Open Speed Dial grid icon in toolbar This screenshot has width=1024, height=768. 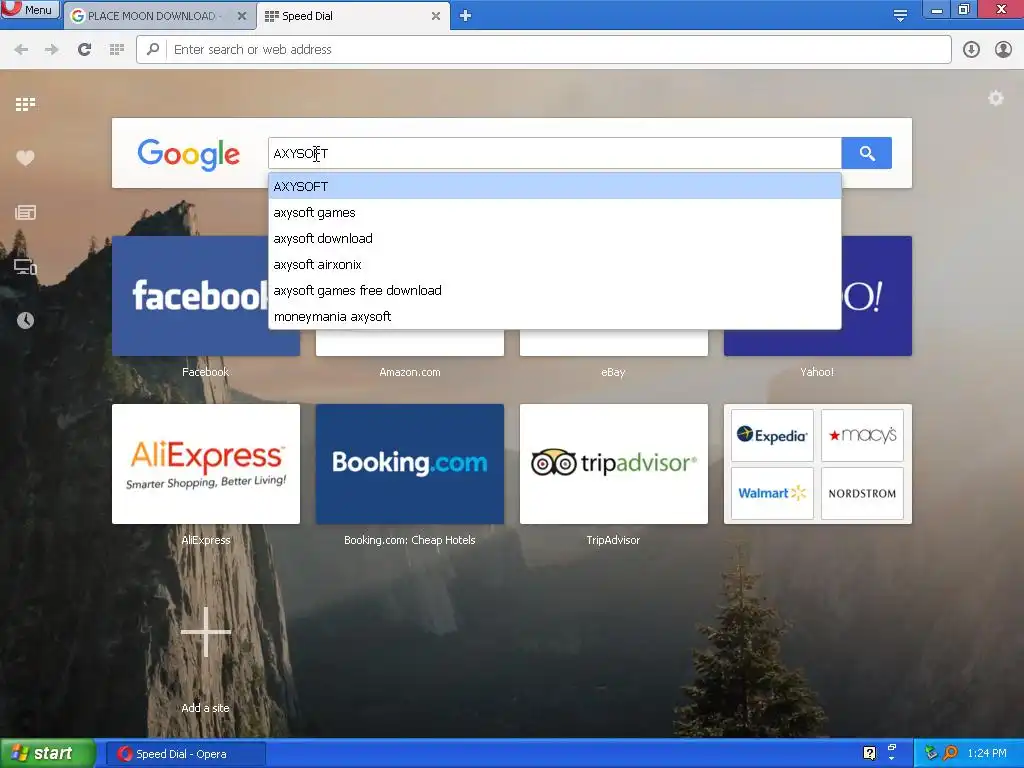pyautogui.click(x=116, y=50)
